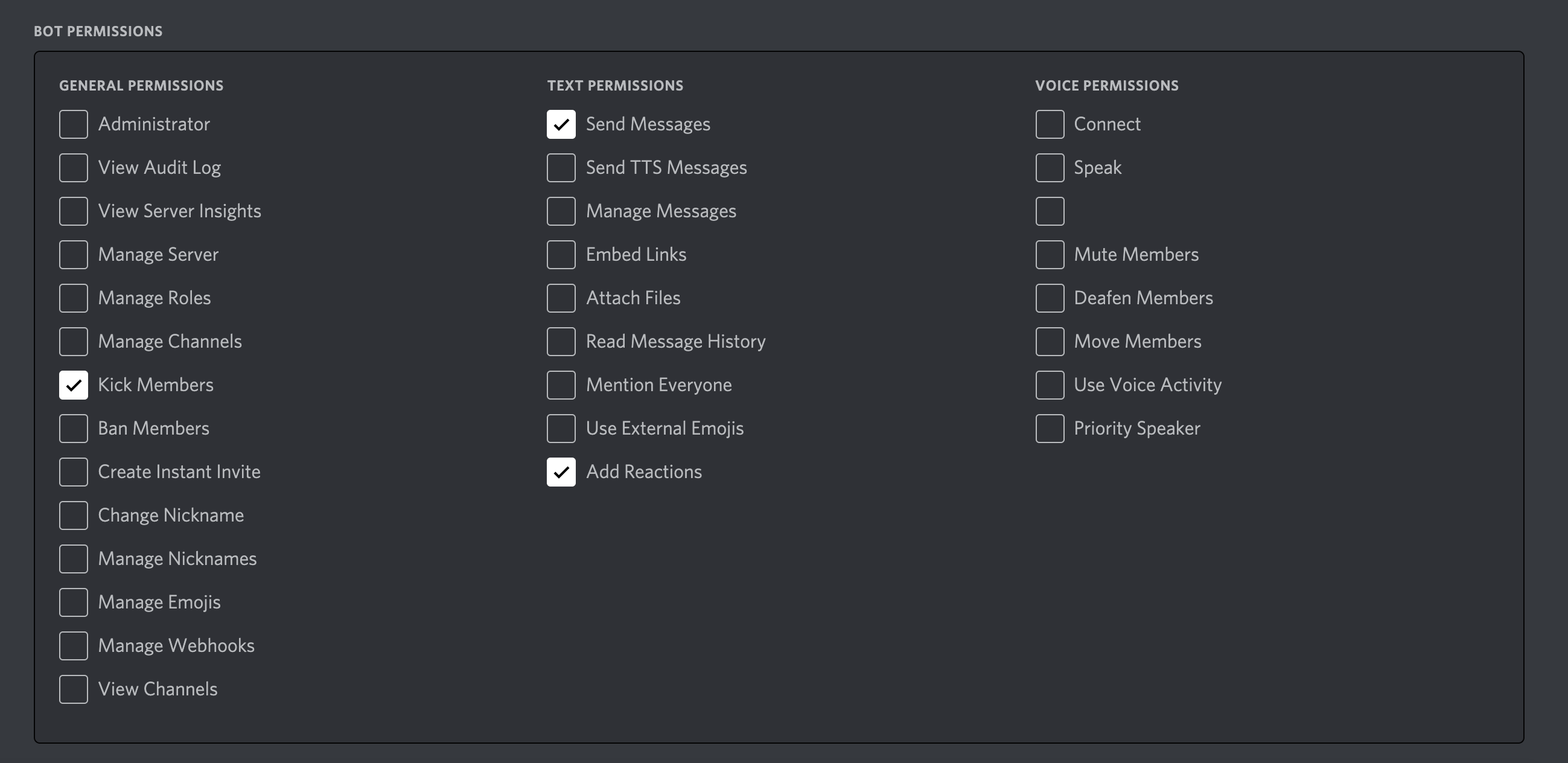1568x763 pixels.
Task: Enable the Ban Members permission
Action: click(73, 428)
